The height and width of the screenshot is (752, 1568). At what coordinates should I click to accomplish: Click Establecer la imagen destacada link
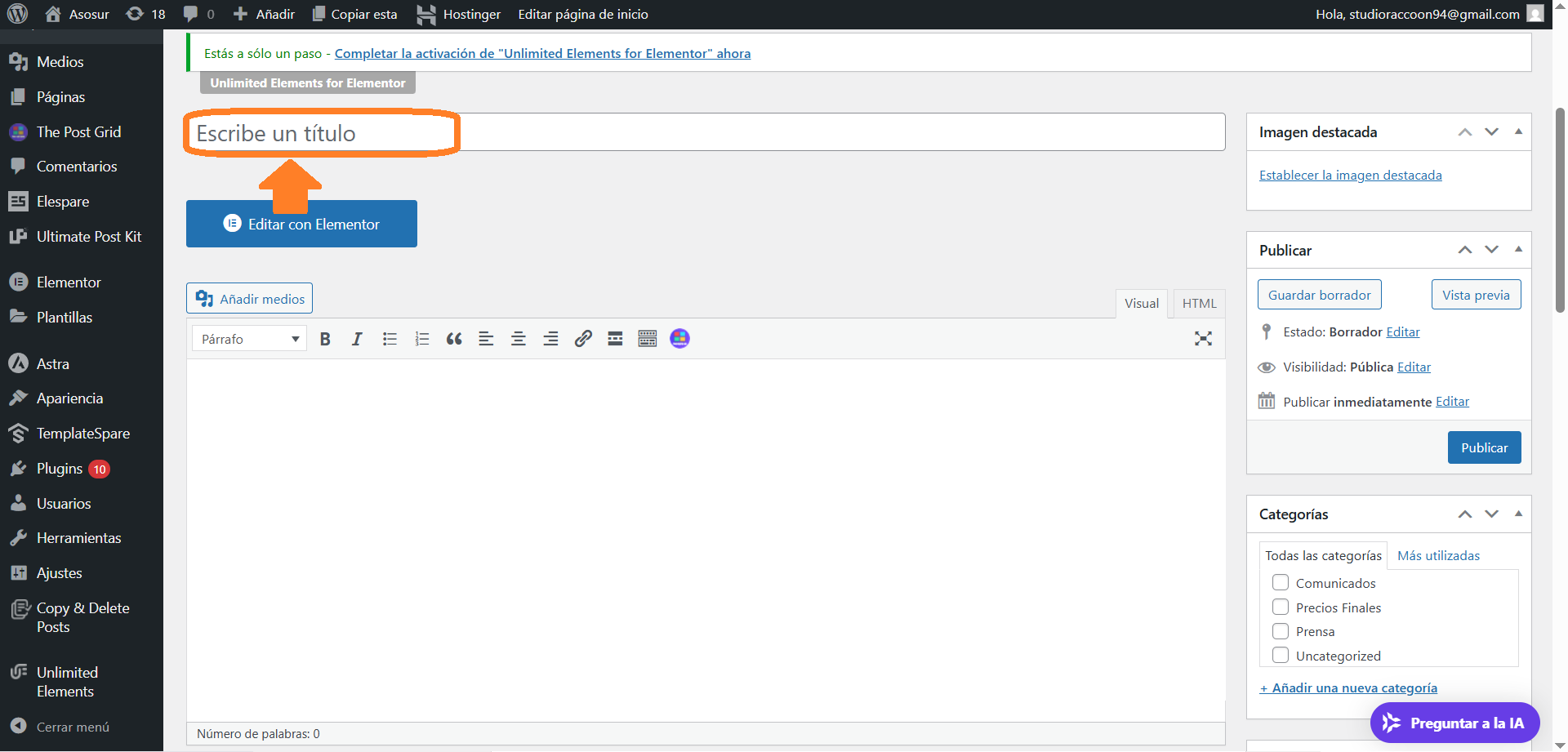click(1350, 175)
